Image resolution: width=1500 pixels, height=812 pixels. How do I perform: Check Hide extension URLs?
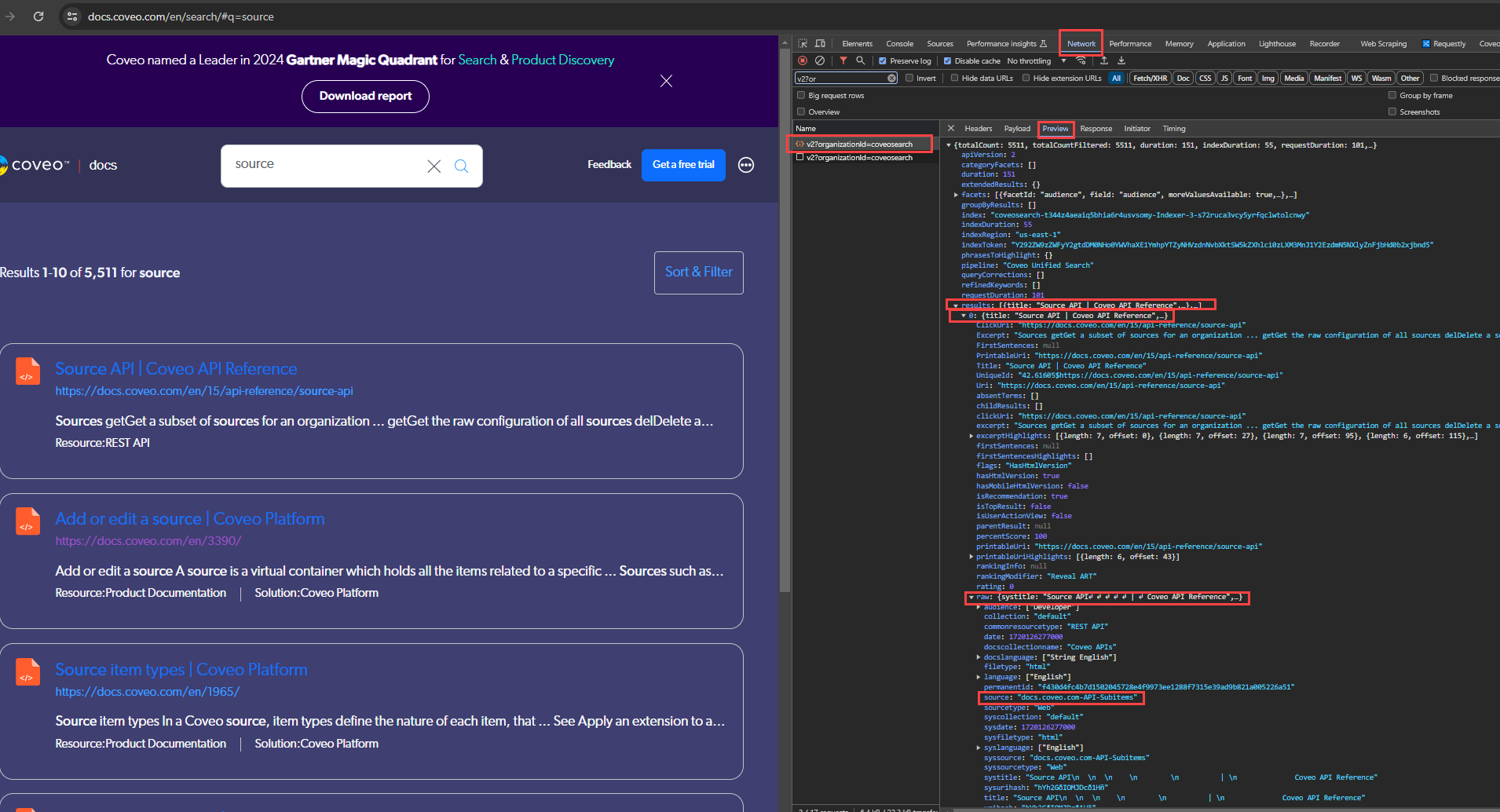(x=1026, y=78)
